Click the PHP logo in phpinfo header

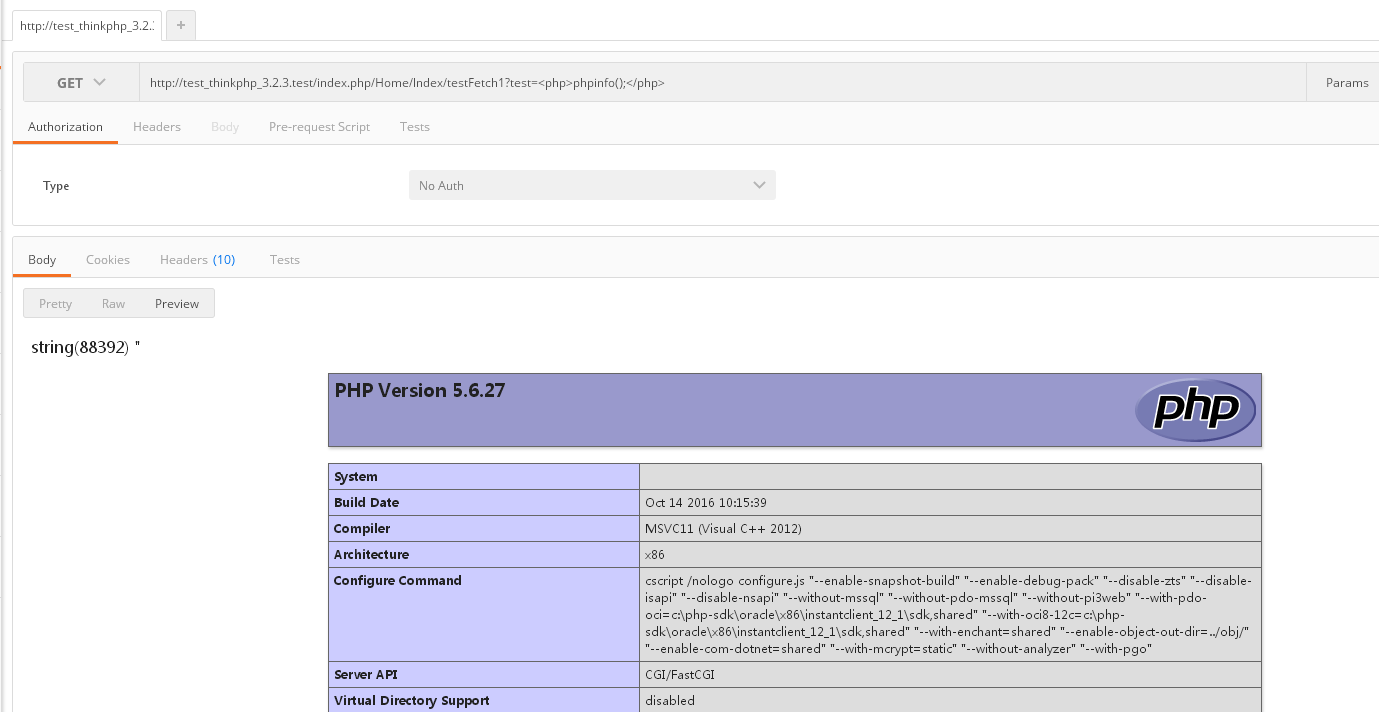(1196, 410)
